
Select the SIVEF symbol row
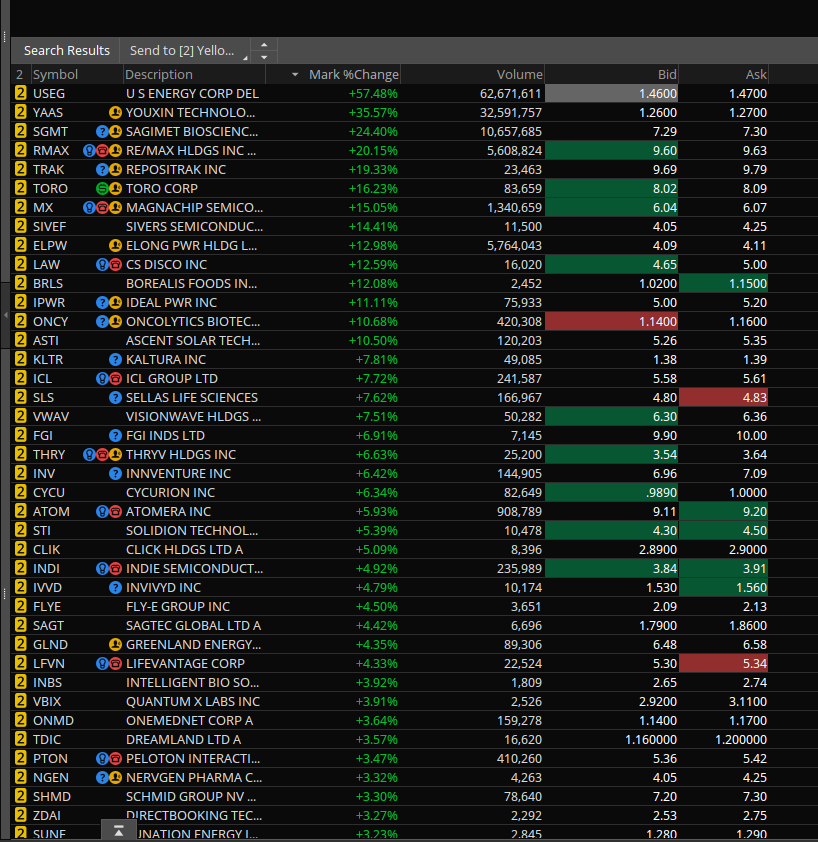tap(49, 227)
